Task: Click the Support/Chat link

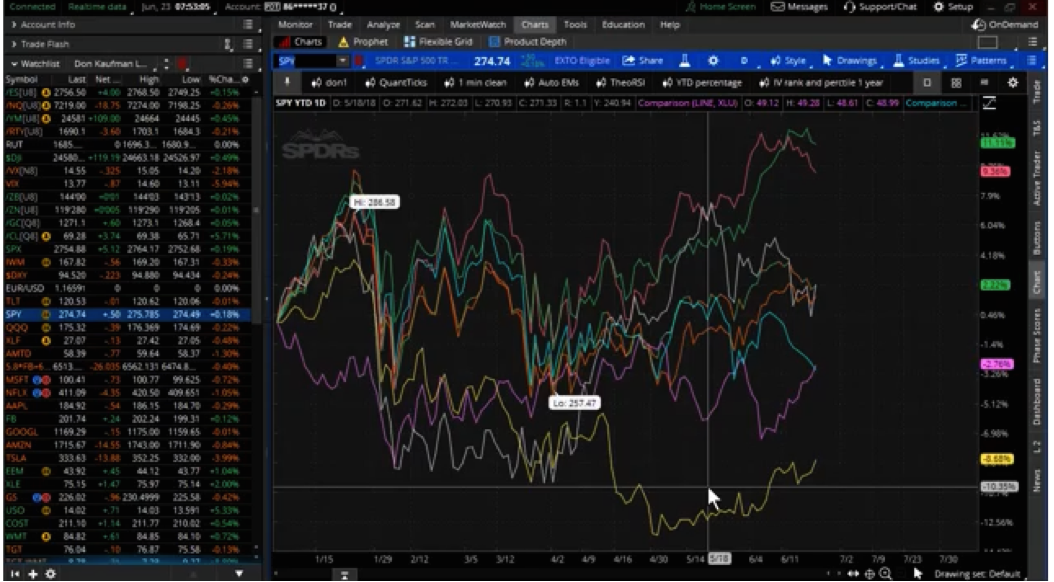Action: (x=878, y=7)
